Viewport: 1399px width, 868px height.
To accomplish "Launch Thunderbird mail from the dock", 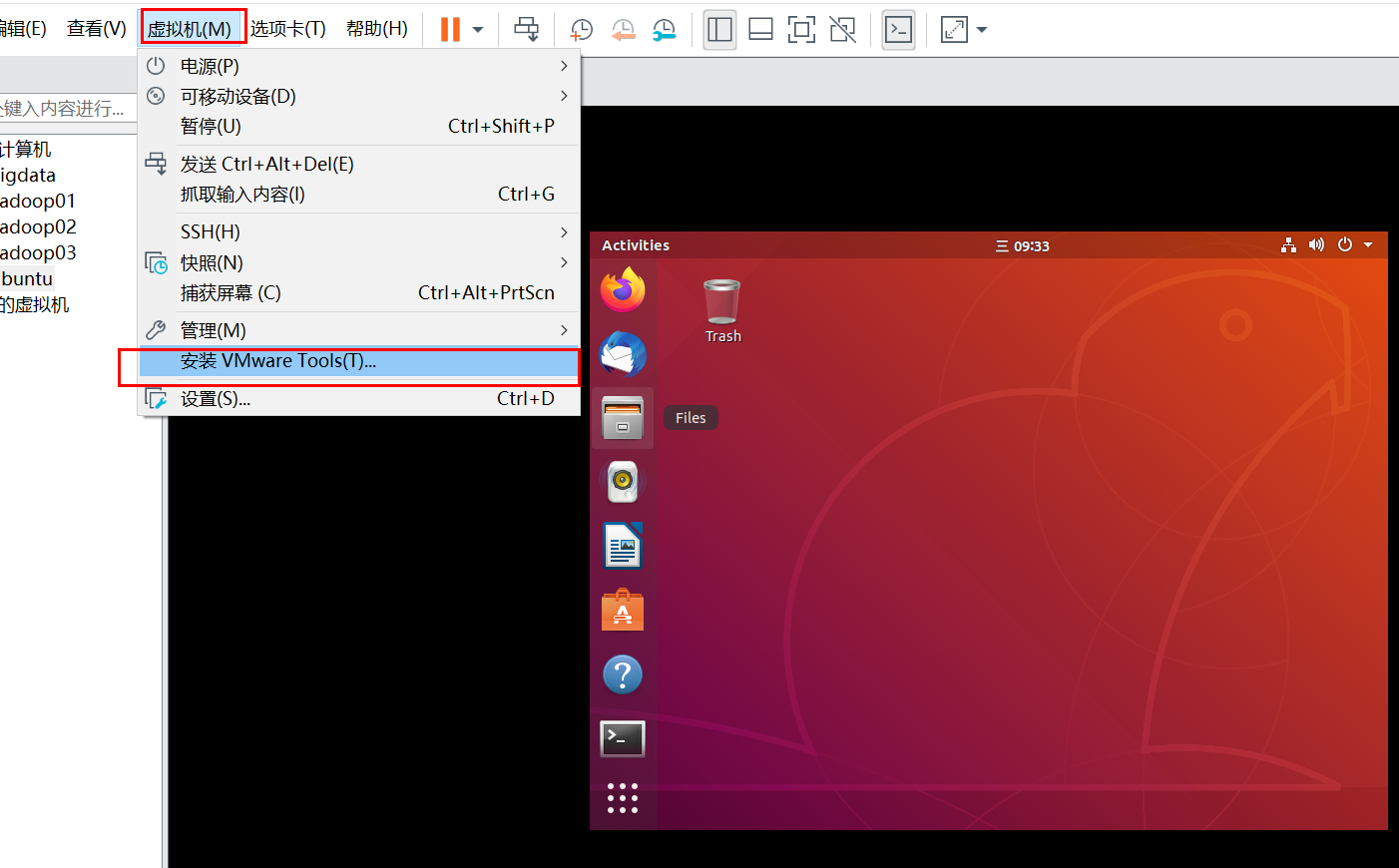I will [x=623, y=354].
